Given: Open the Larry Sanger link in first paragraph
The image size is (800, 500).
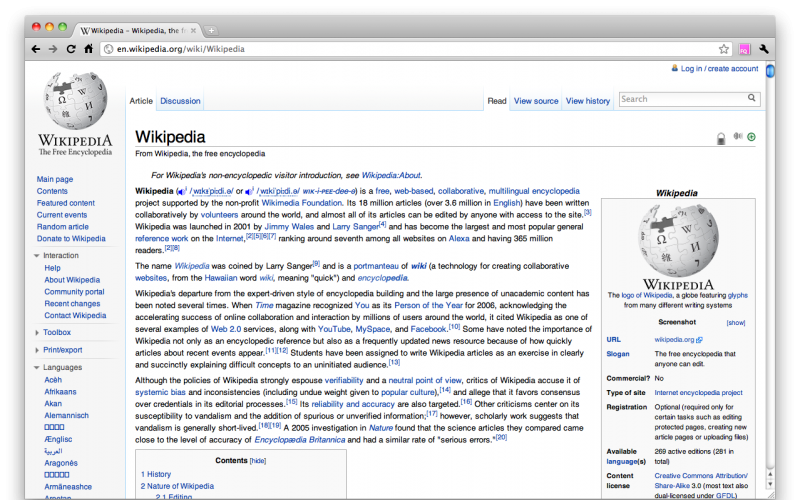Looking at the screenshot, I should click(356, 227).
